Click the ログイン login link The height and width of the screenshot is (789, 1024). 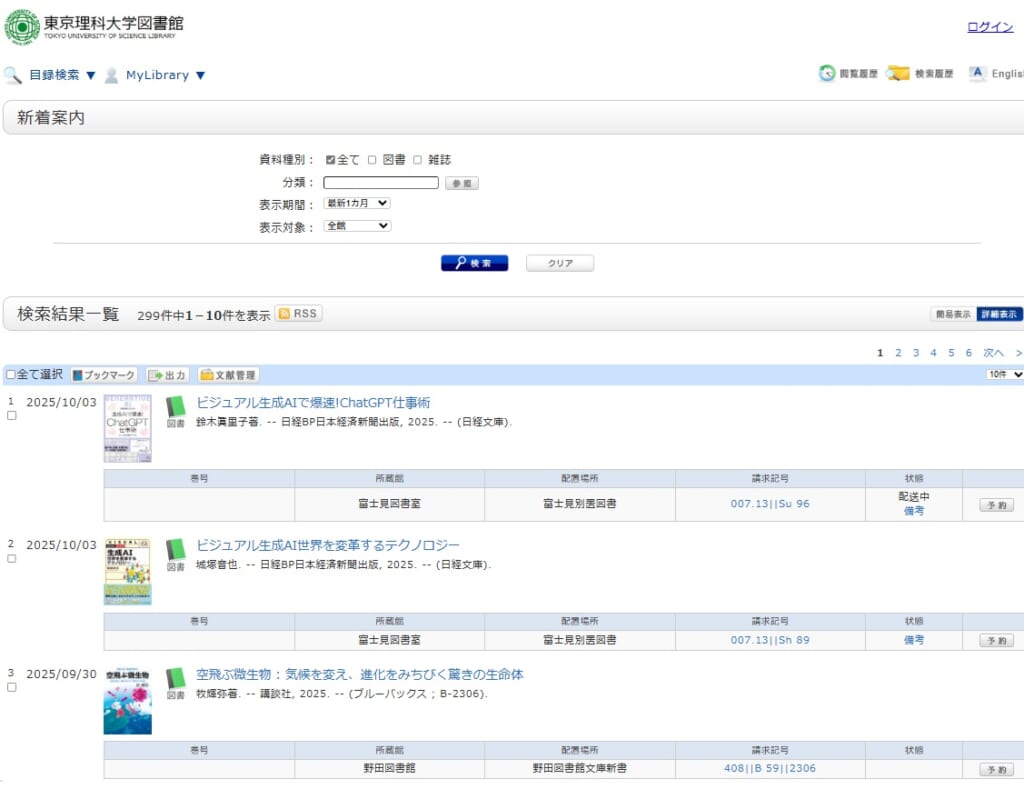click(990, 27)
